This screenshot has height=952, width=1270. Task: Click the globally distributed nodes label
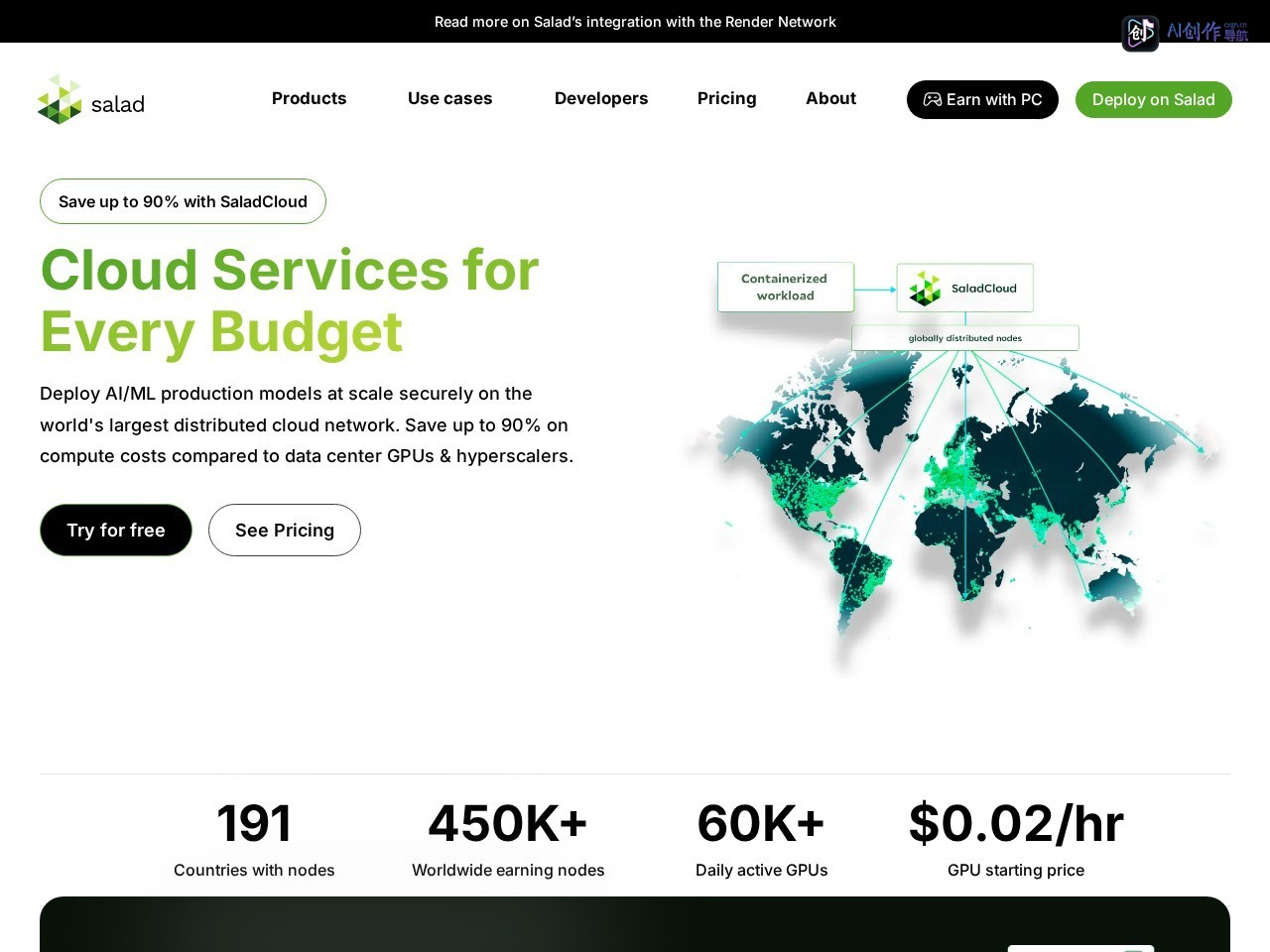click(x=964, y=338)
